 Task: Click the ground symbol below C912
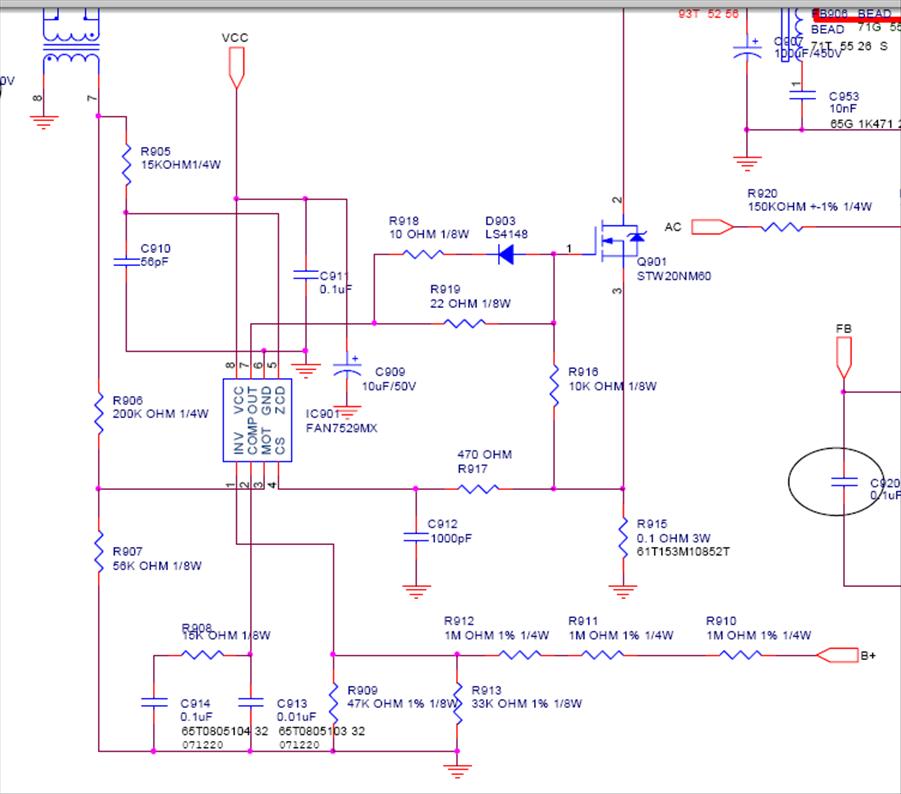tap(416, 591)
